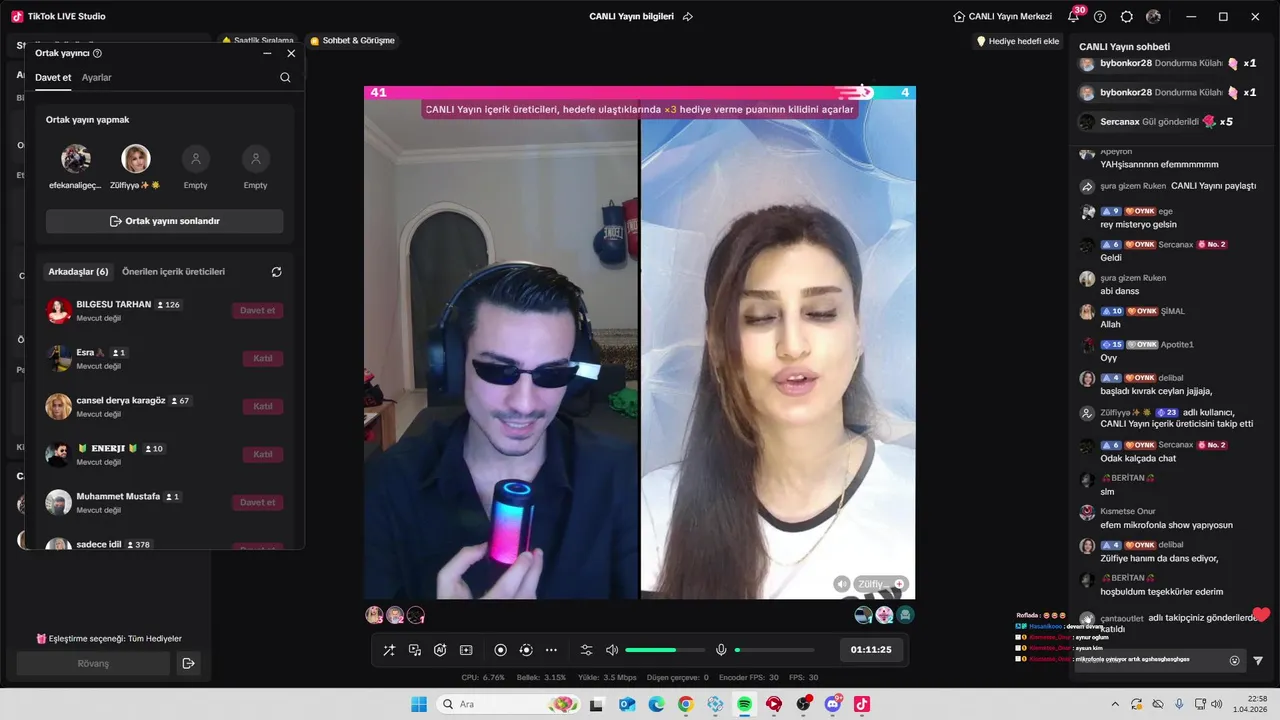Select Önerilen içerik üreticileri tab
1280x720 pixels.
[173, 272]
